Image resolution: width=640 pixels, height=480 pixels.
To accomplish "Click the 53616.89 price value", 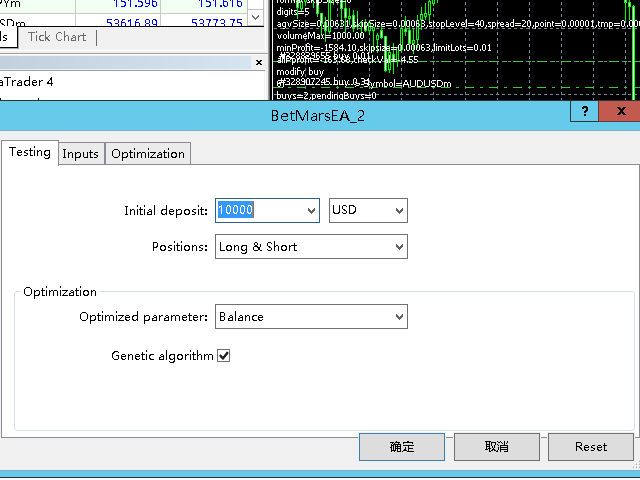I will point(131,22).
